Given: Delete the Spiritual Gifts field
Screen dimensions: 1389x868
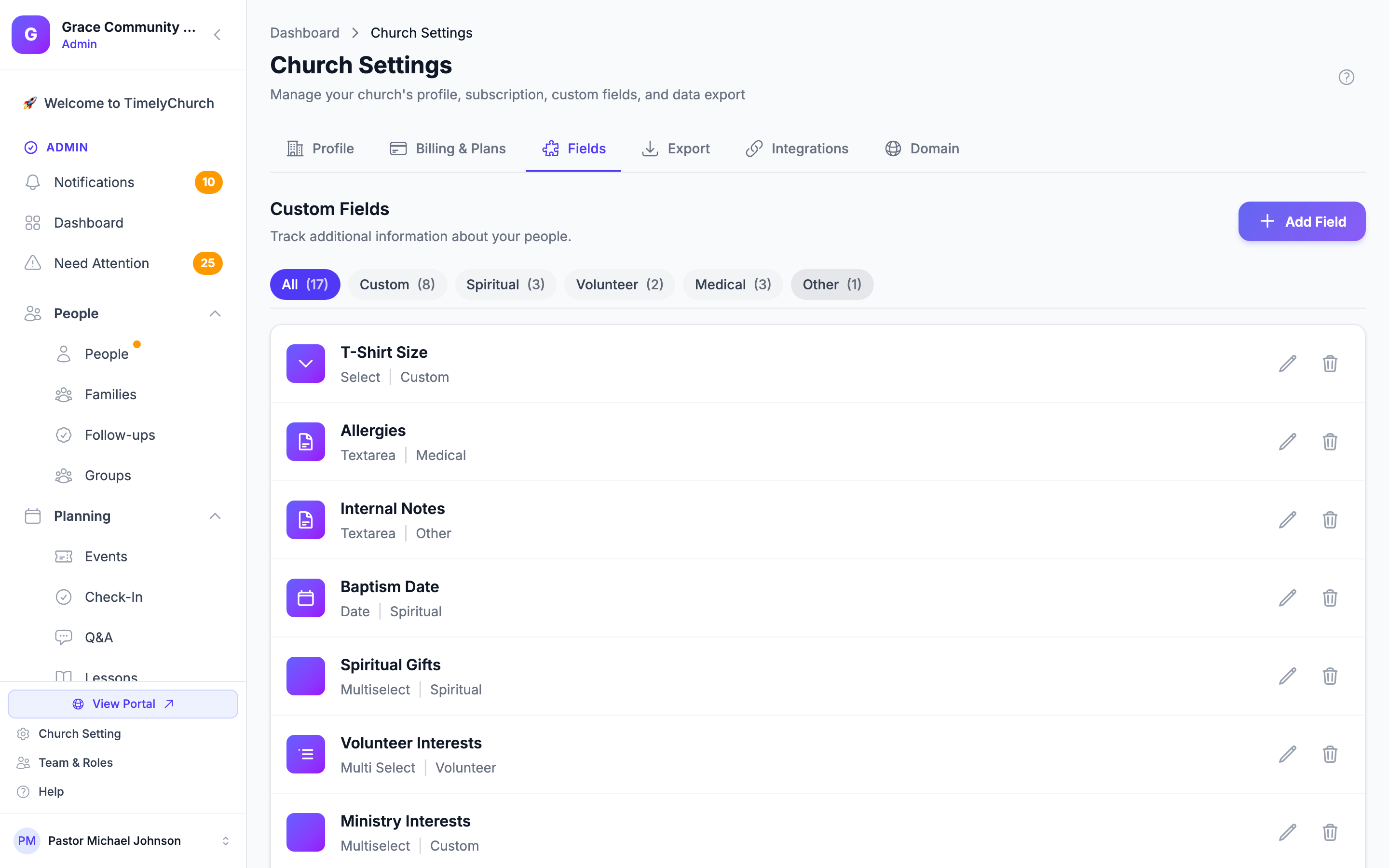Looking at the screenshot, I should pyautogui.click(x=1330, y=676).
